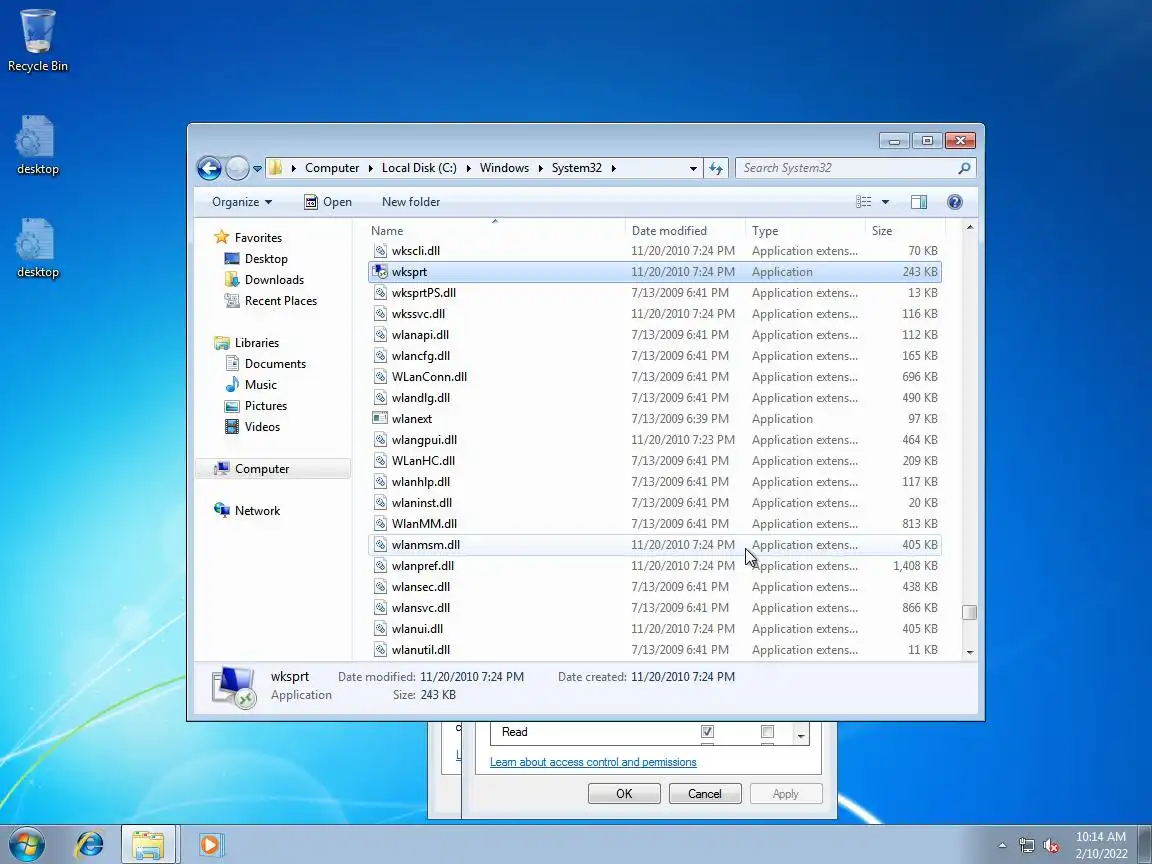Viewport: 1152px width, 864px height.
Task: Click Open on the toolbar
Action: pos(328,202)
